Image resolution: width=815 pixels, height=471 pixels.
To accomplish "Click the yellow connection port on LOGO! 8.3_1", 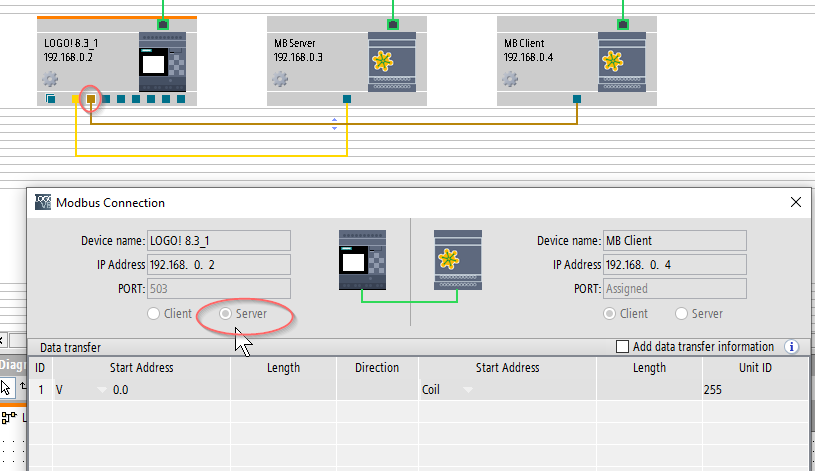I will click(76, 99).
